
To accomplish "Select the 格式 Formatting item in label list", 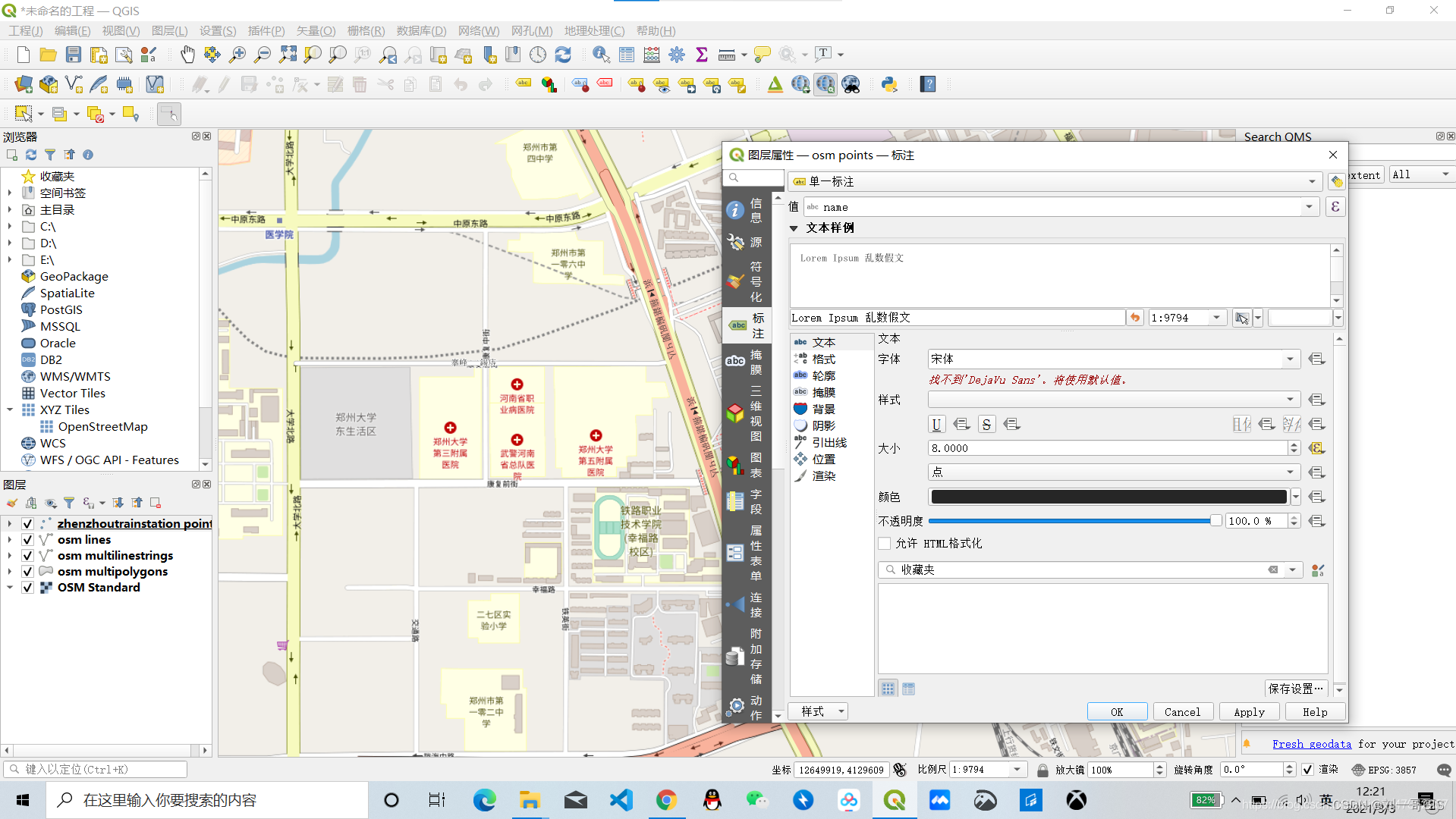I will 823,359.
